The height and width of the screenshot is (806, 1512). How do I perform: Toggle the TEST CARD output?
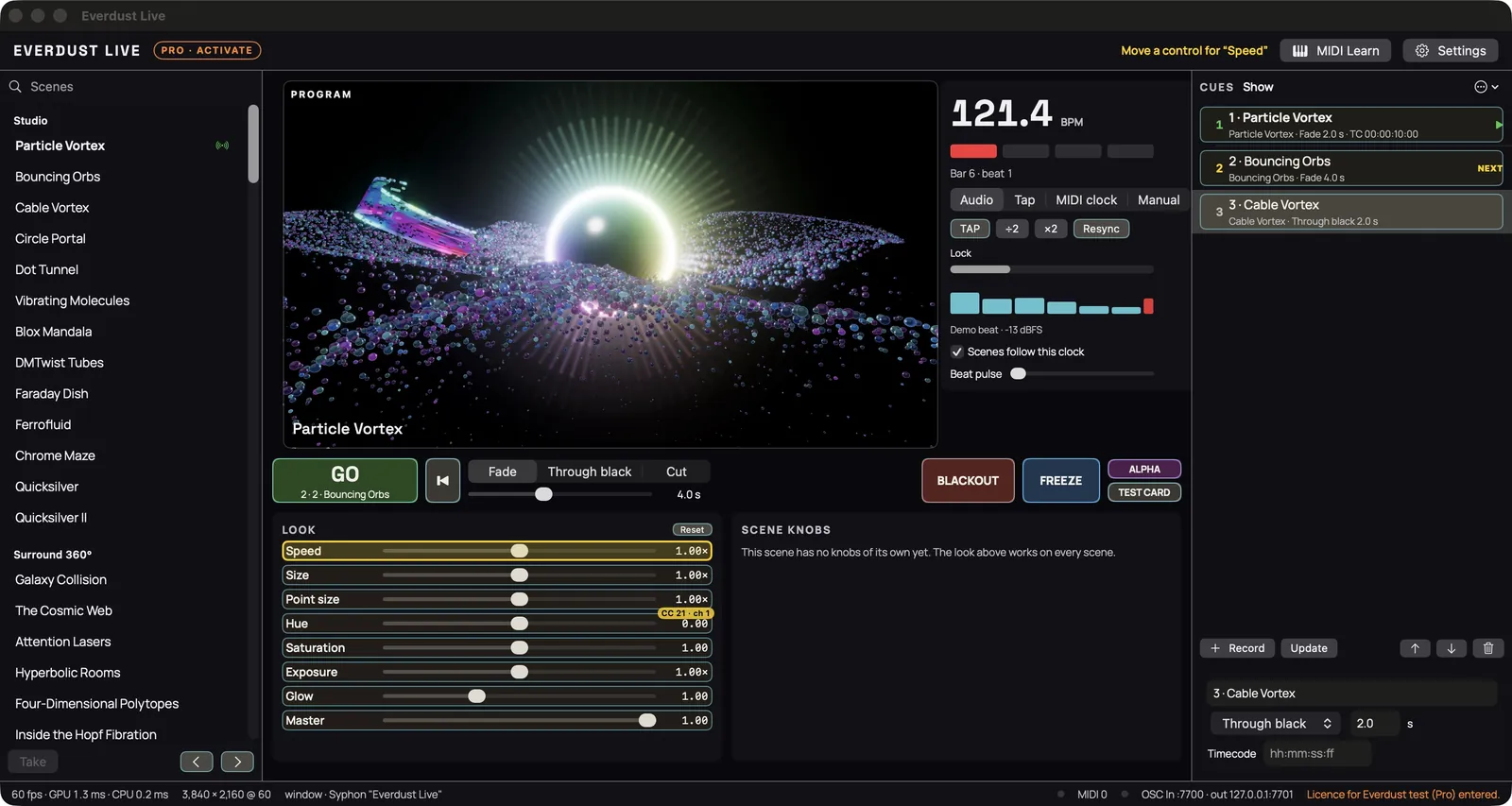pos(1144,492)
